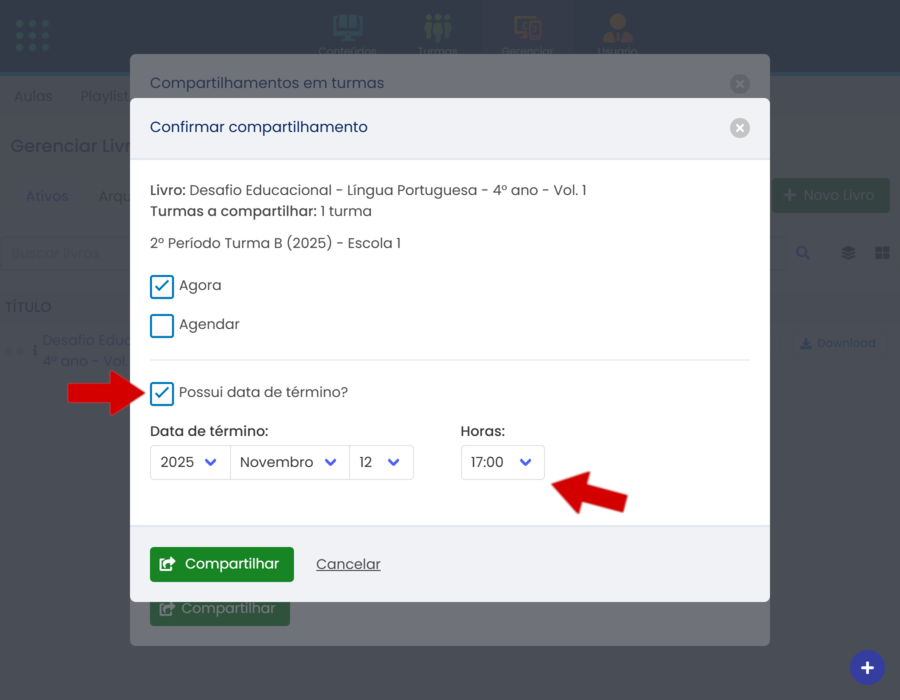Switch to the Aulas tab

coord(33,96)
